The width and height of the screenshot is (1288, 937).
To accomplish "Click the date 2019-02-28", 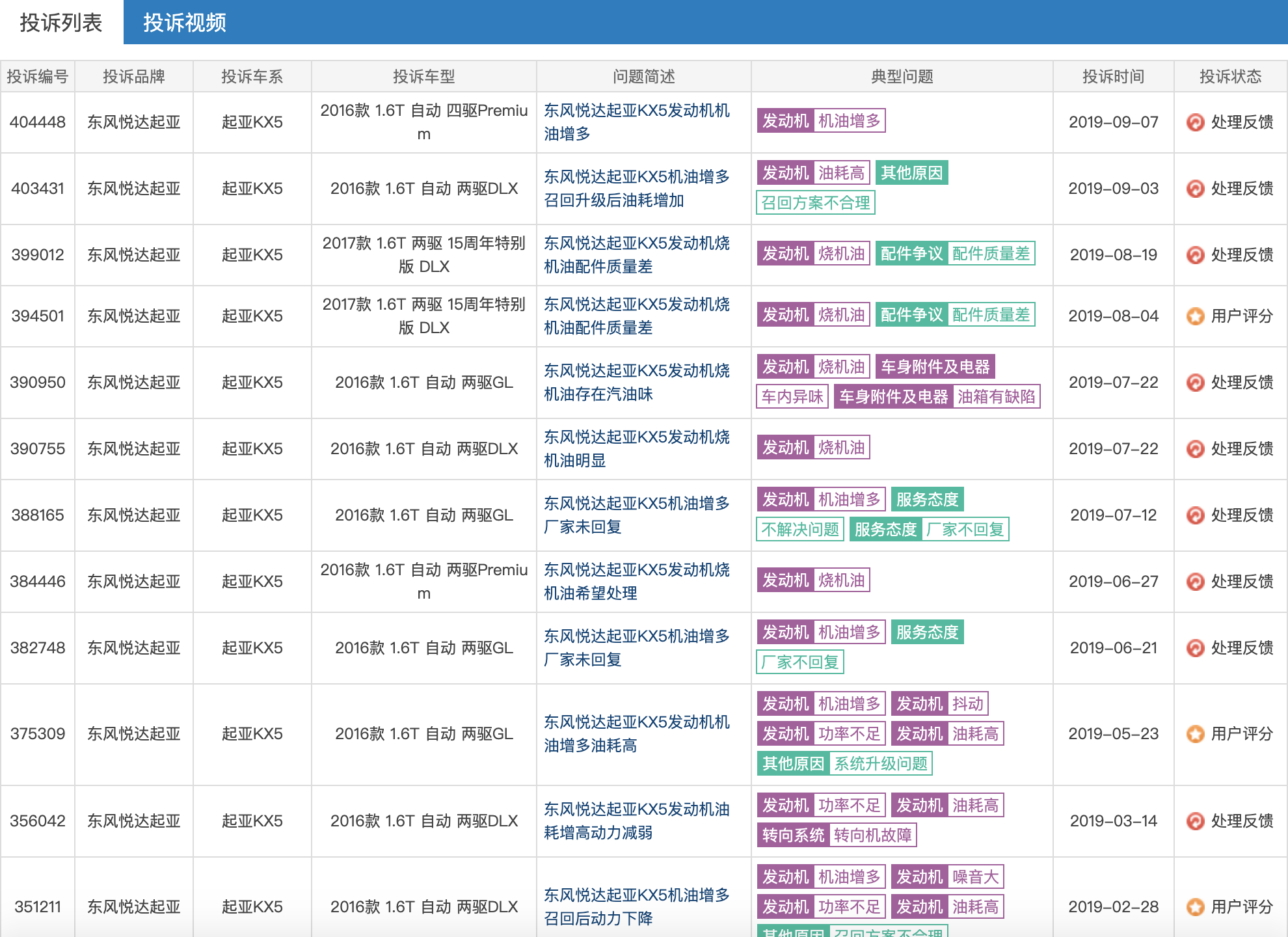I will [x=1114, y=907].
